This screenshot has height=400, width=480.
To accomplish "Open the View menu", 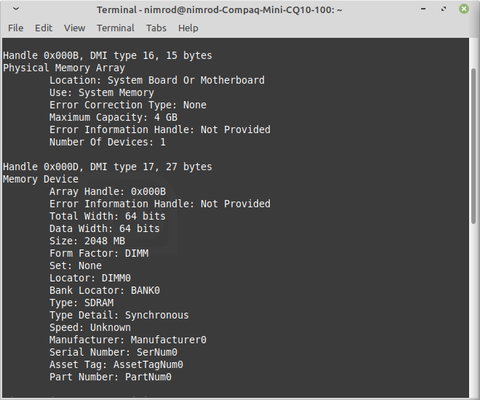I will (x=75, y=28).
